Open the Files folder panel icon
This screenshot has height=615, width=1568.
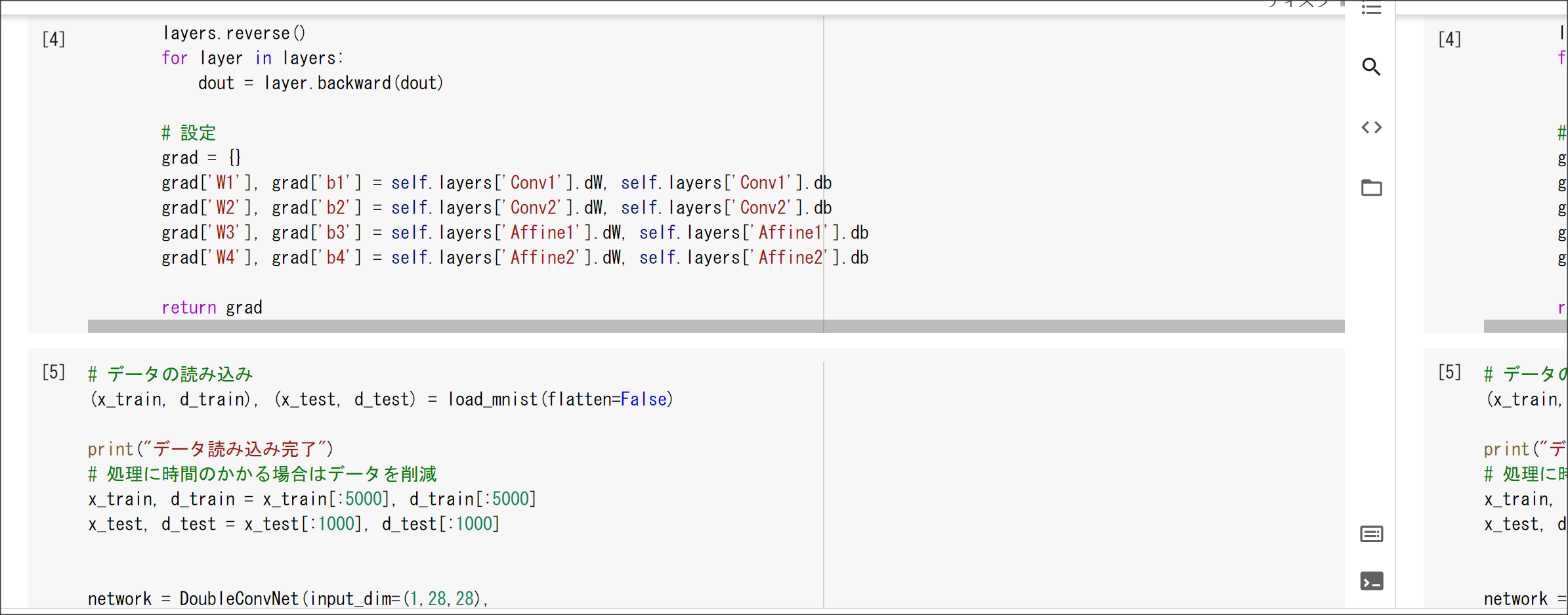pos(1371,188)
